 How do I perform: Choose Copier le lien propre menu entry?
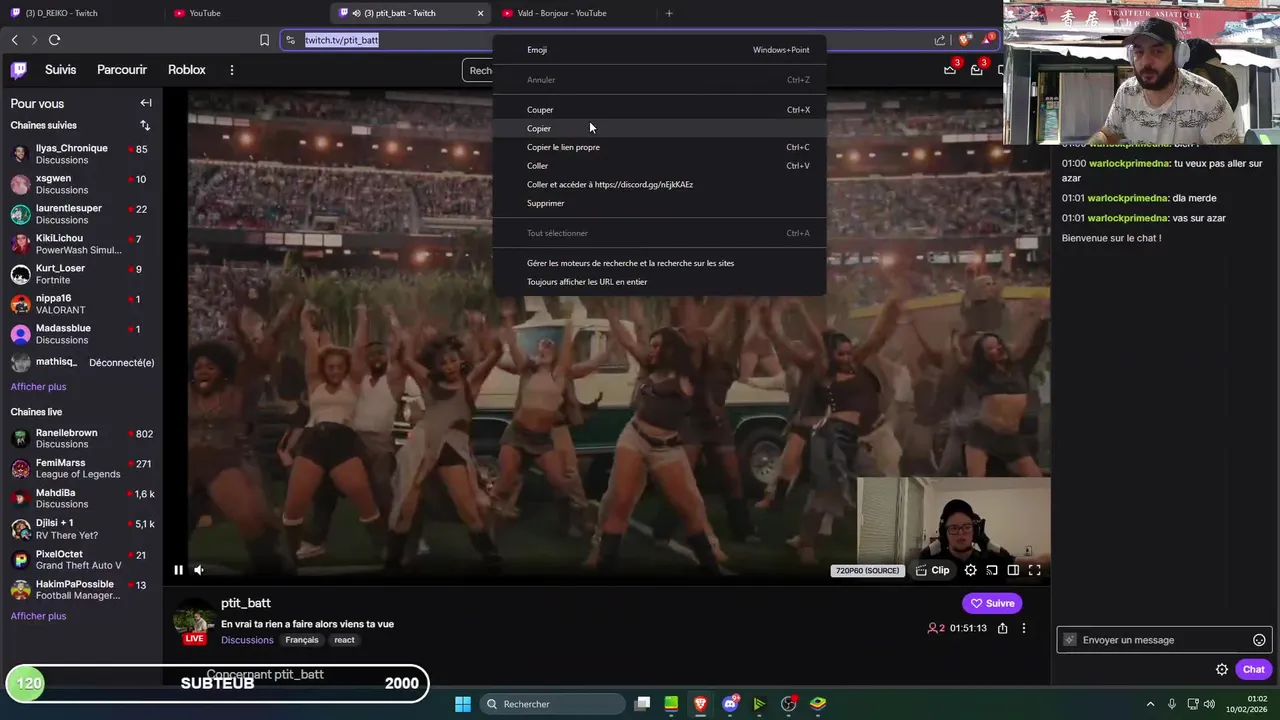660,147
